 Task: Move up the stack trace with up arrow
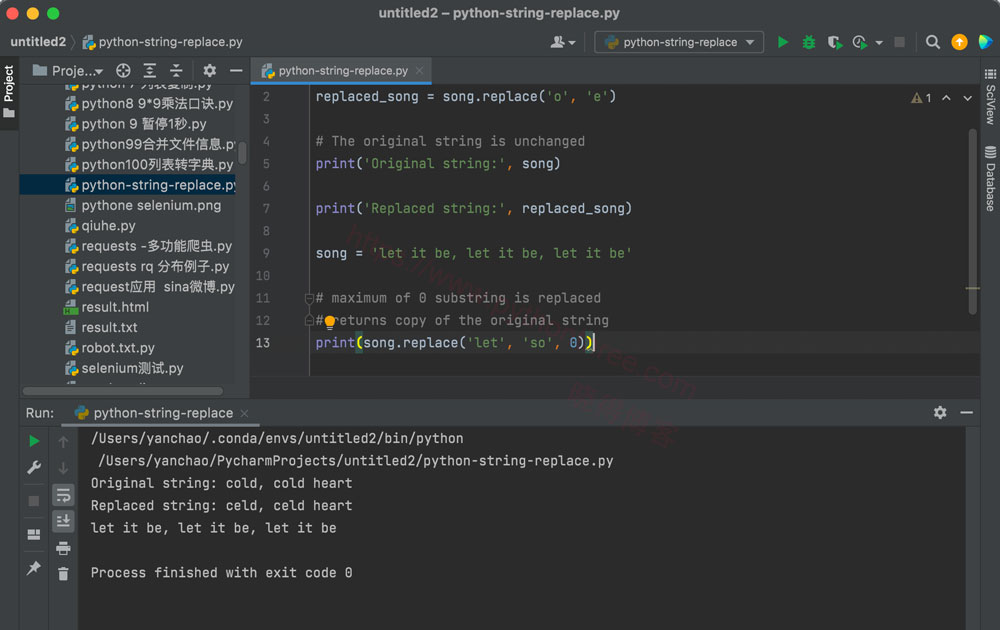pos(63,441)
